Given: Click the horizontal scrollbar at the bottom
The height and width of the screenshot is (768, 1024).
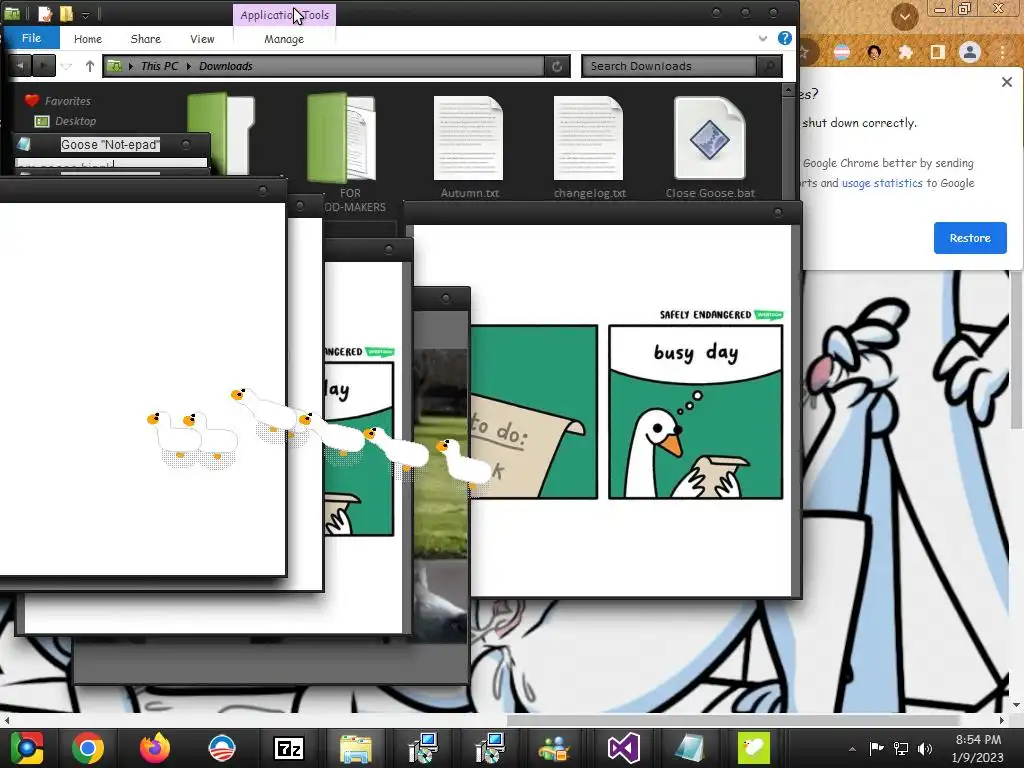Looking at the screenshot, I should (733, 720).
